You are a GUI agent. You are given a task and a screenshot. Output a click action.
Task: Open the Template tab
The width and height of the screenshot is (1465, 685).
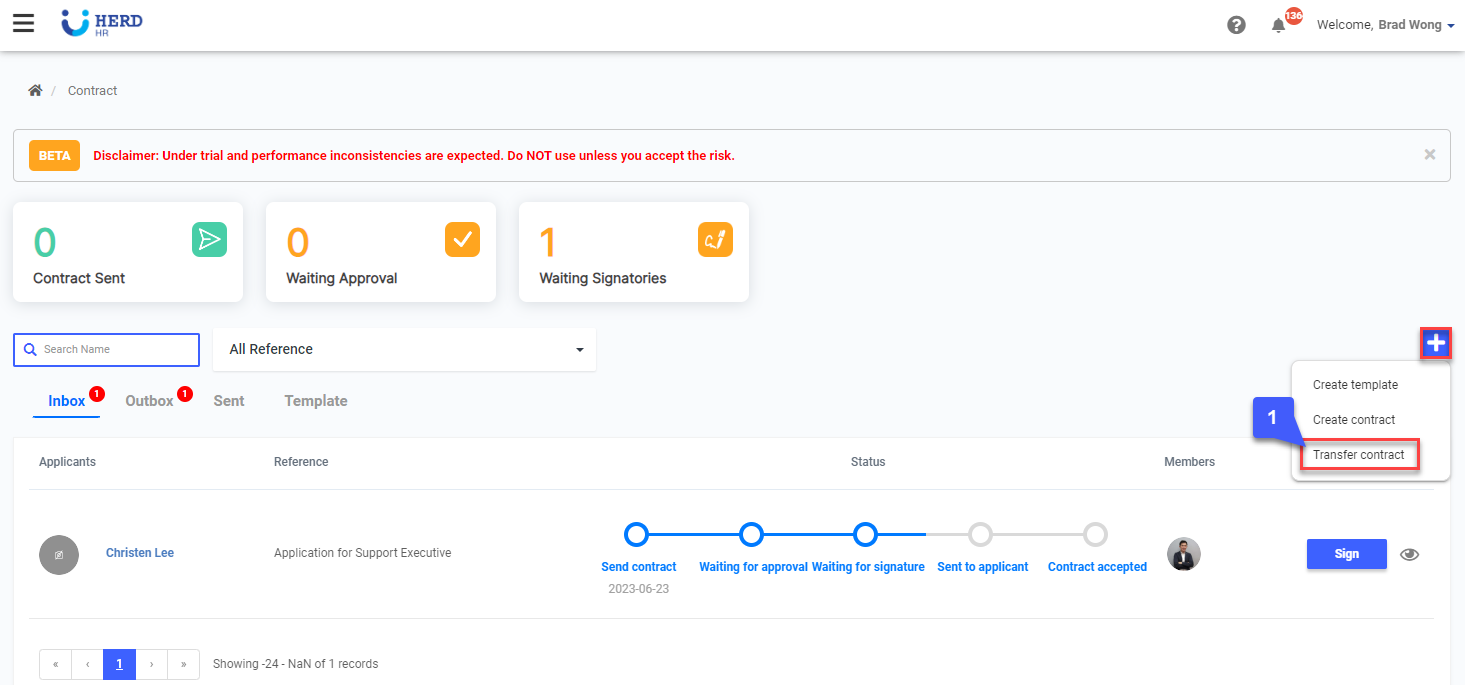[x=316, y=401]
